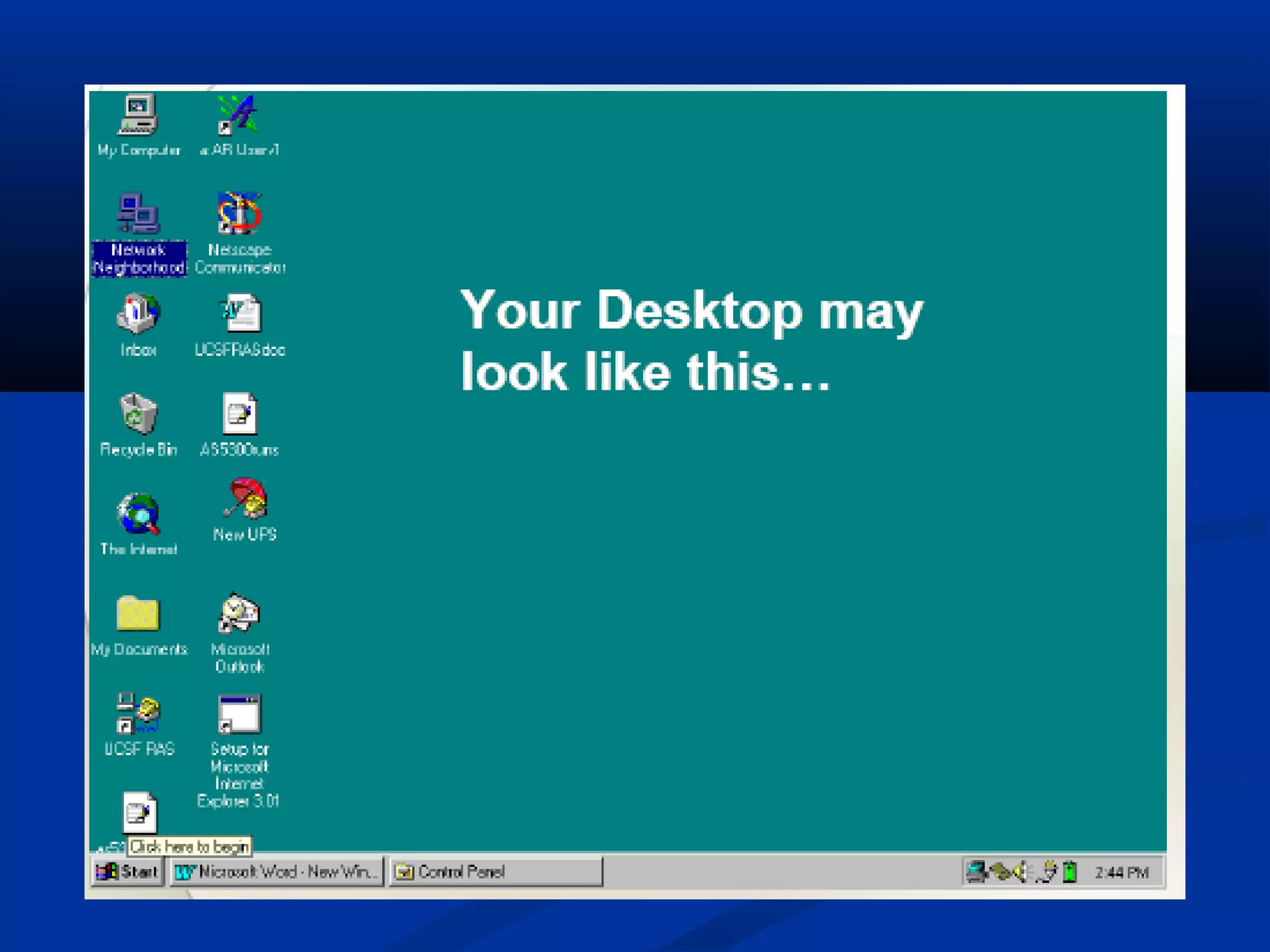Screen dimensions: 1270x952
Task: Launch the Netscape Communicator shortcut
Action: [239, 214]
